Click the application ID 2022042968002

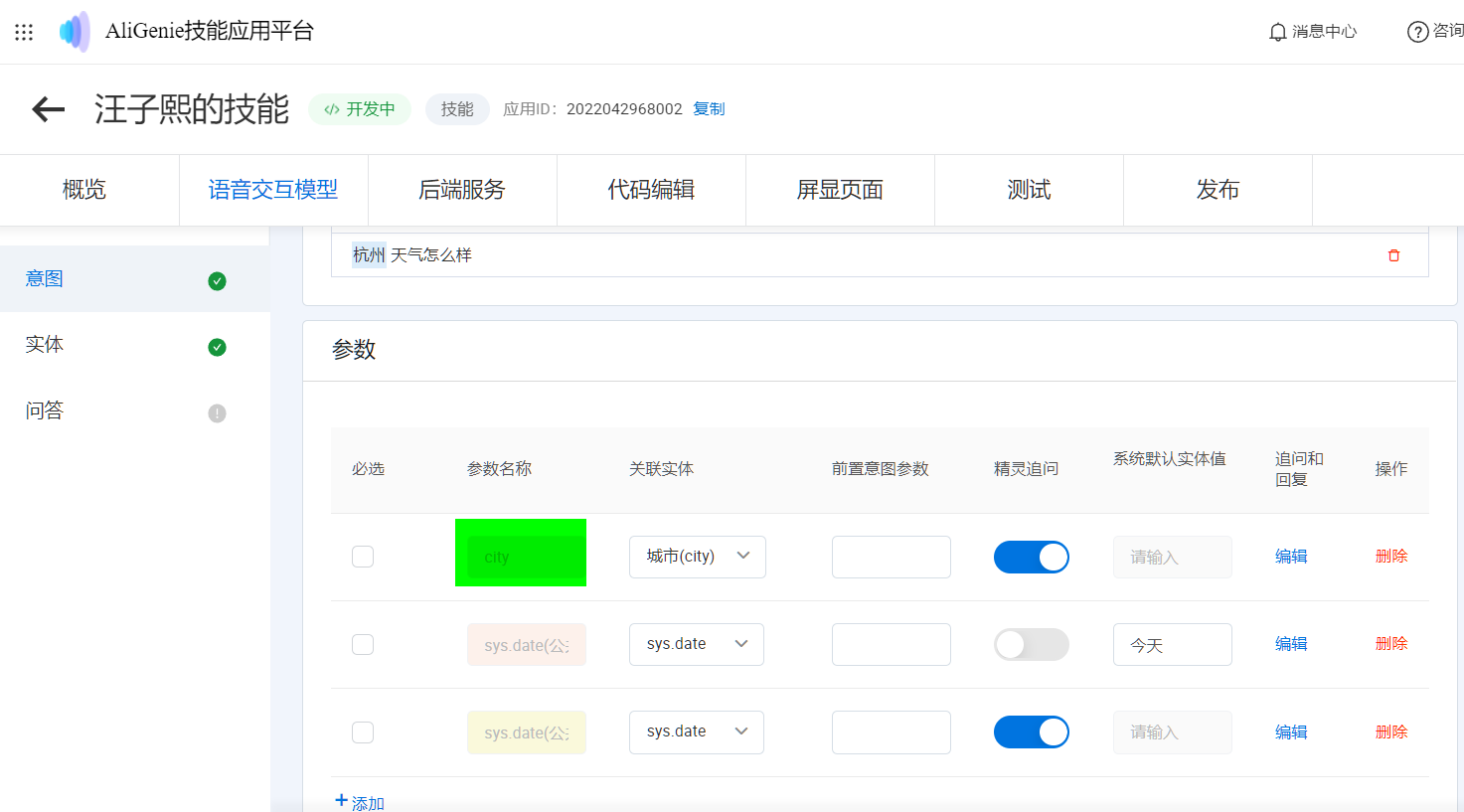point(624,109)
